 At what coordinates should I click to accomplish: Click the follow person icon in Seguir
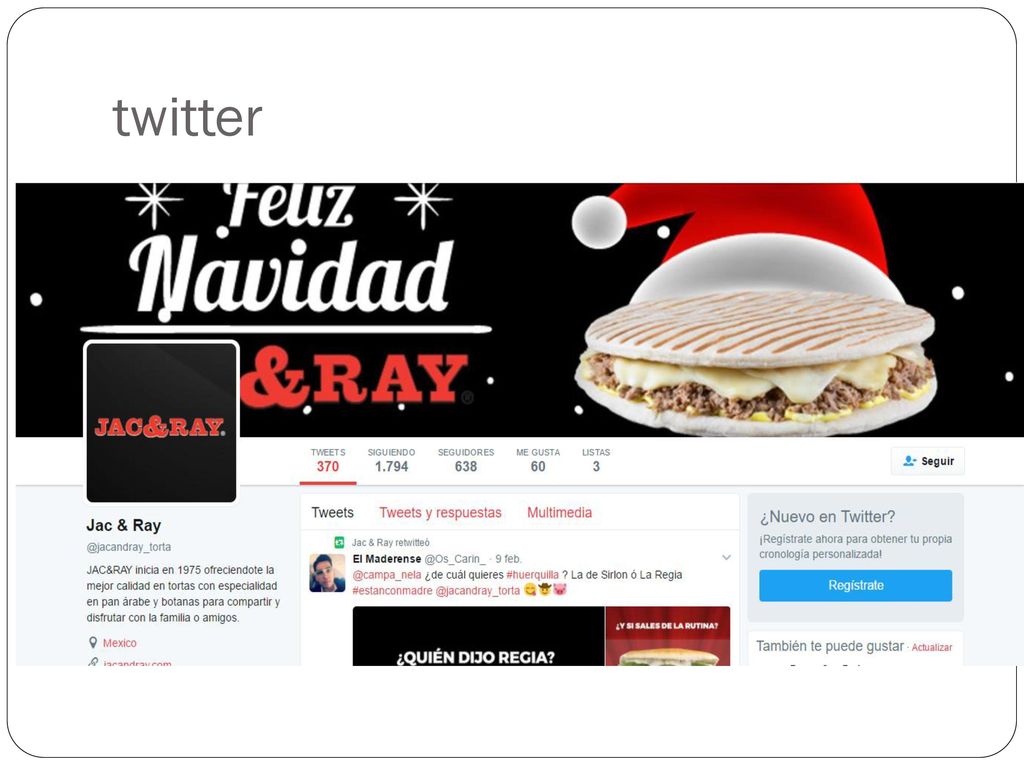(x=910, y=461)
